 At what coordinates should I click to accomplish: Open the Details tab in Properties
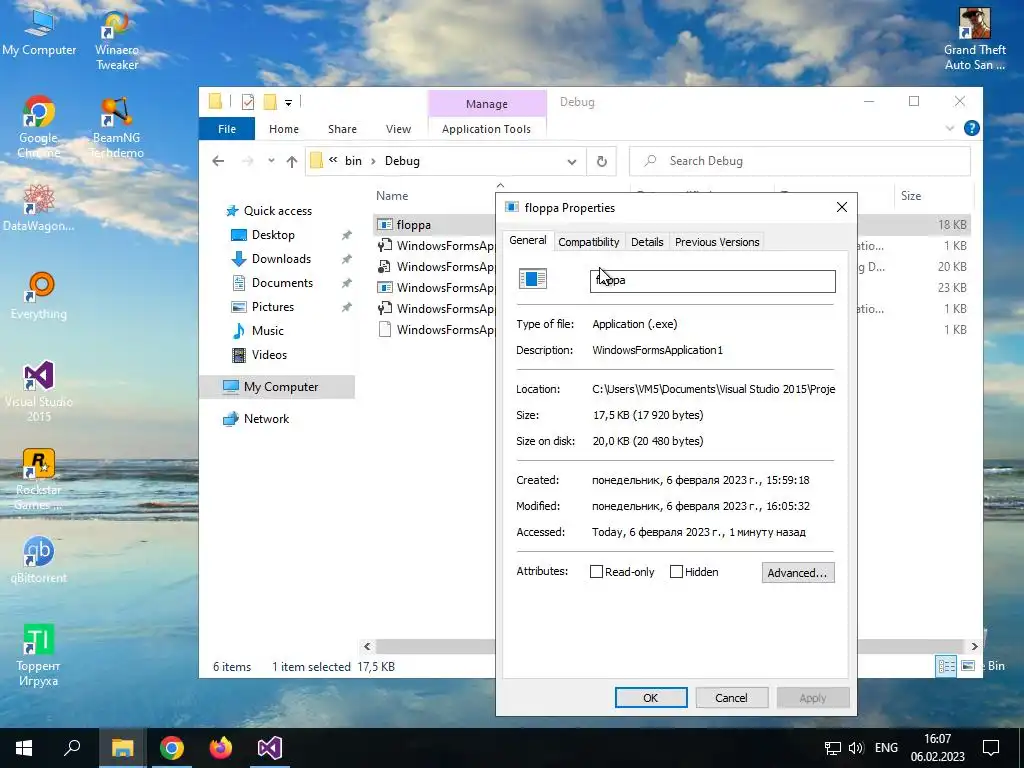(x=647, y=242)
